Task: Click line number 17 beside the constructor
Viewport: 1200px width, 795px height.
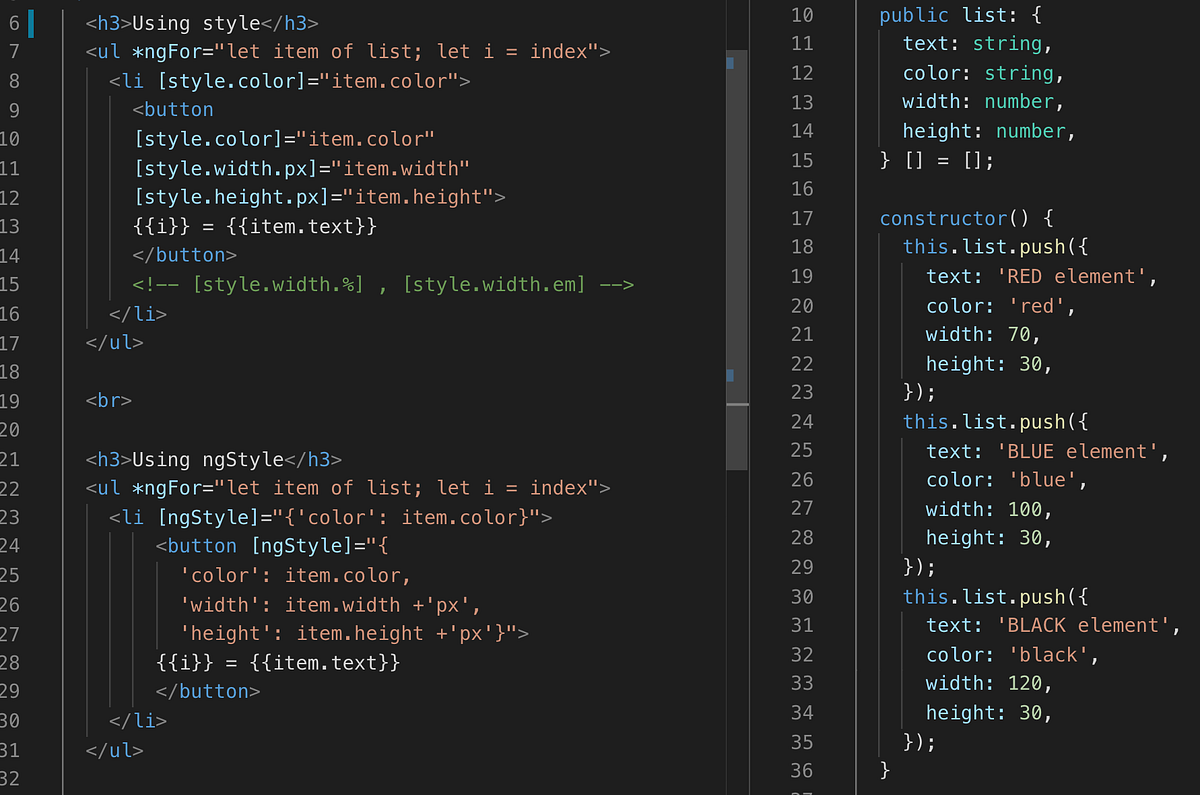Action: pyautogui.click(x=802, y=218)
